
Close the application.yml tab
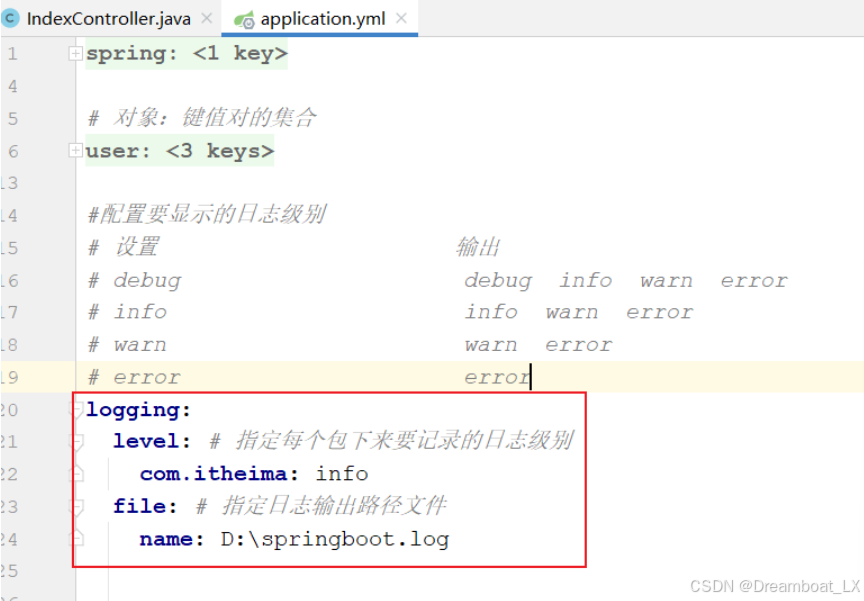401,19
